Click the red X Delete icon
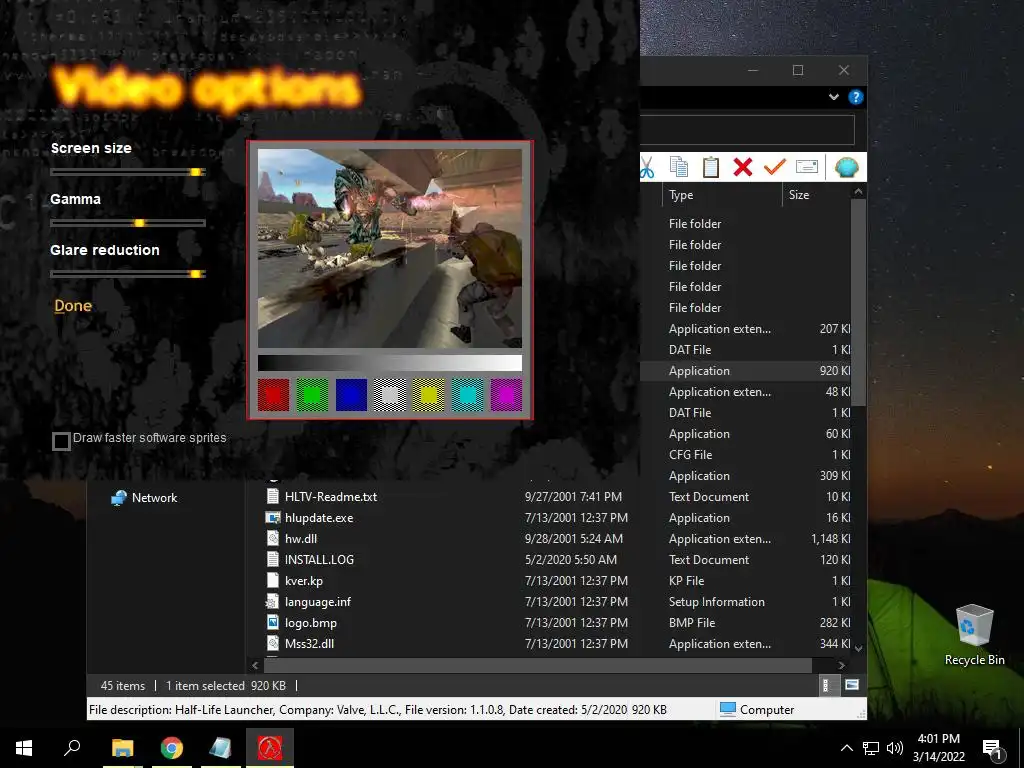1024x768 pixels. click(x=743, y=167)
